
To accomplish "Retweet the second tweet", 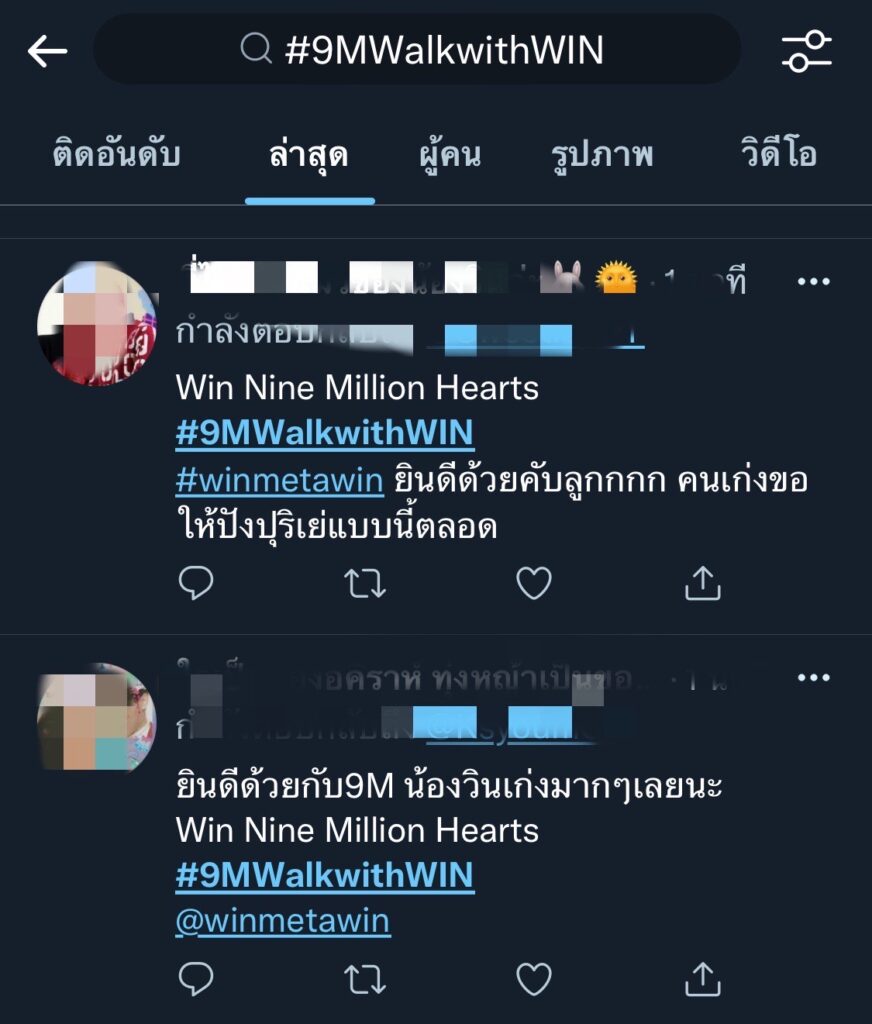I will pos(365,979).
